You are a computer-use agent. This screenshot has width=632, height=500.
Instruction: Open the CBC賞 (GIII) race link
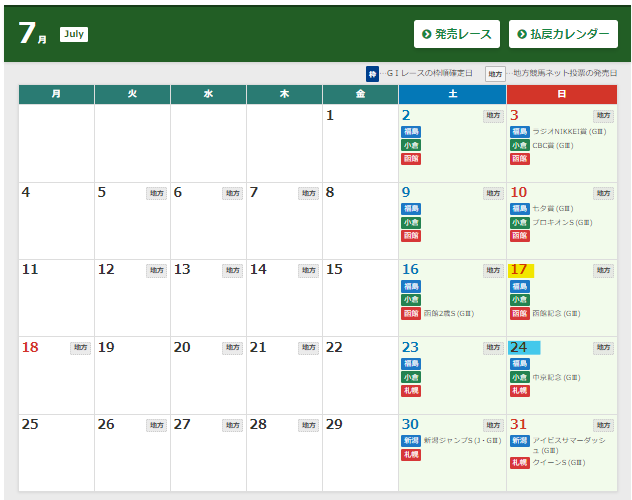(x=553, y=145)
